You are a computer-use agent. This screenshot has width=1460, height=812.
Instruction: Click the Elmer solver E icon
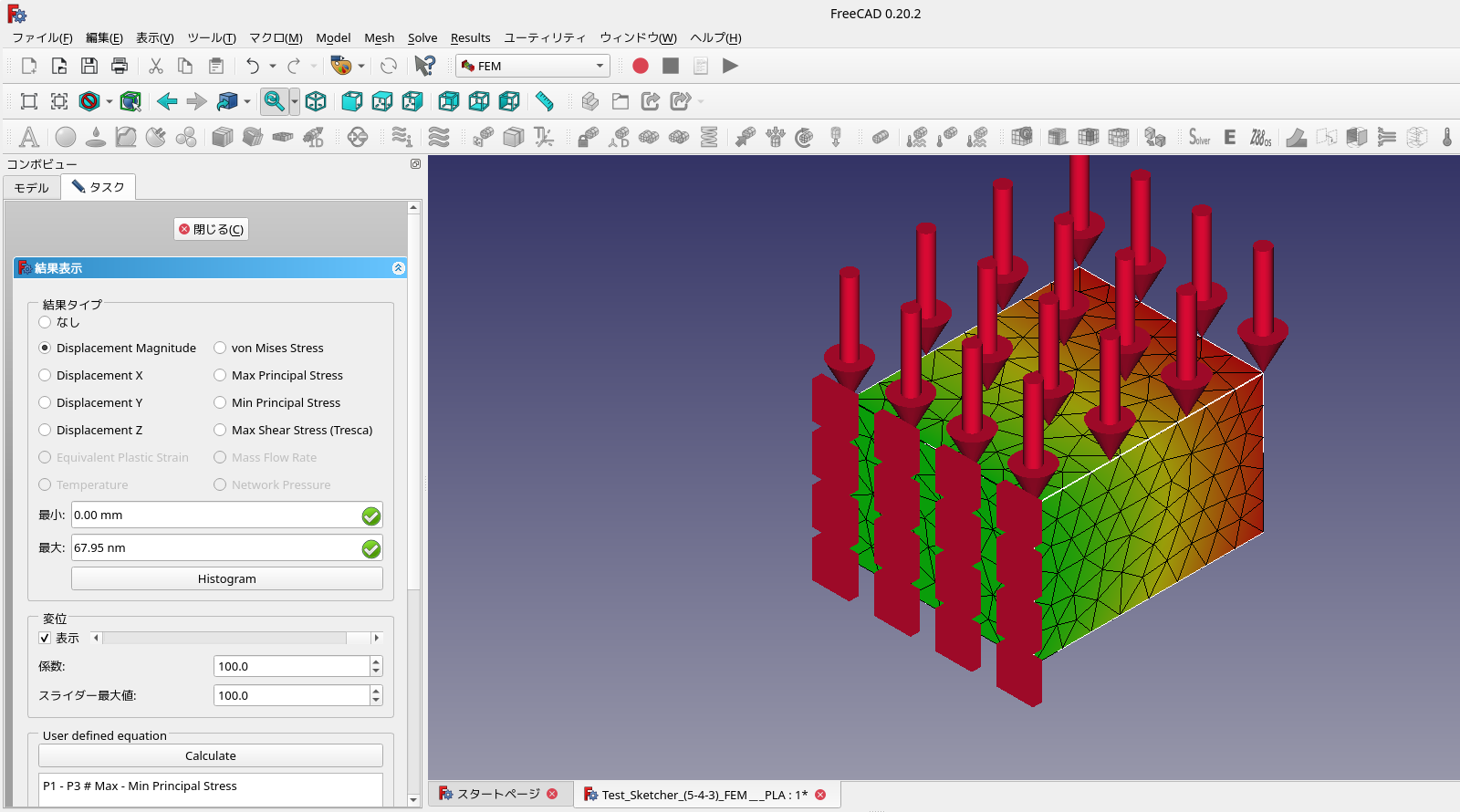[1230, 137]
